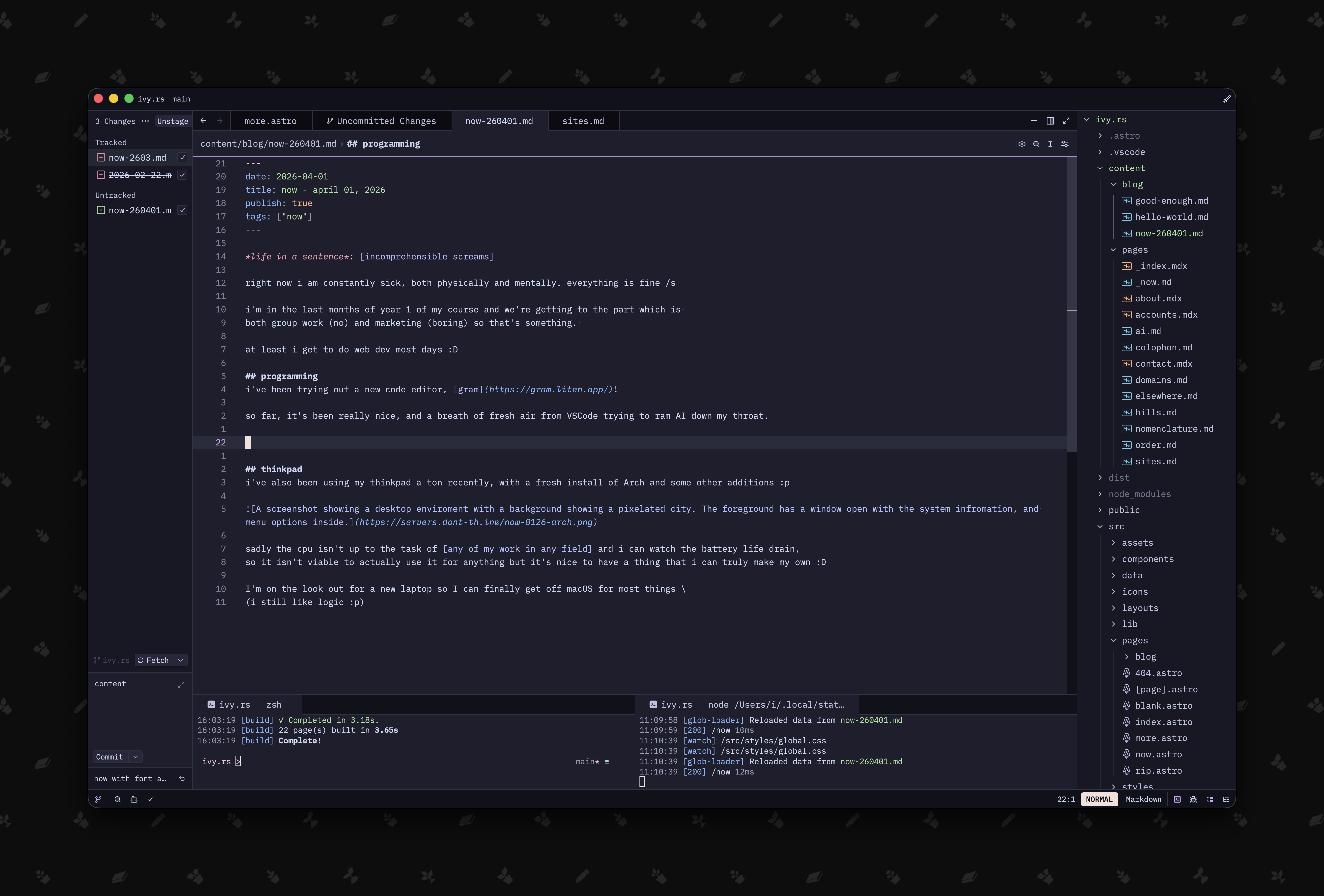This screenshot has height=896, width=1324.
Task: Split the editor using the split icon
Action: point(1050,121)
